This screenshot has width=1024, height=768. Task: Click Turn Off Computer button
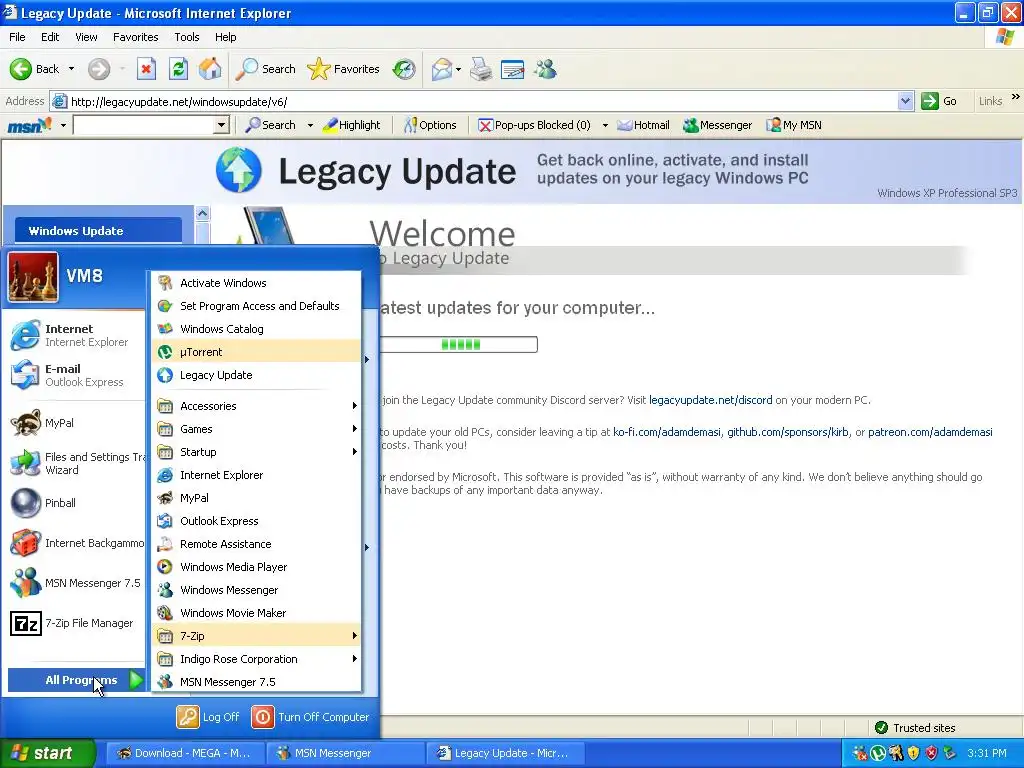pos(311,717)
